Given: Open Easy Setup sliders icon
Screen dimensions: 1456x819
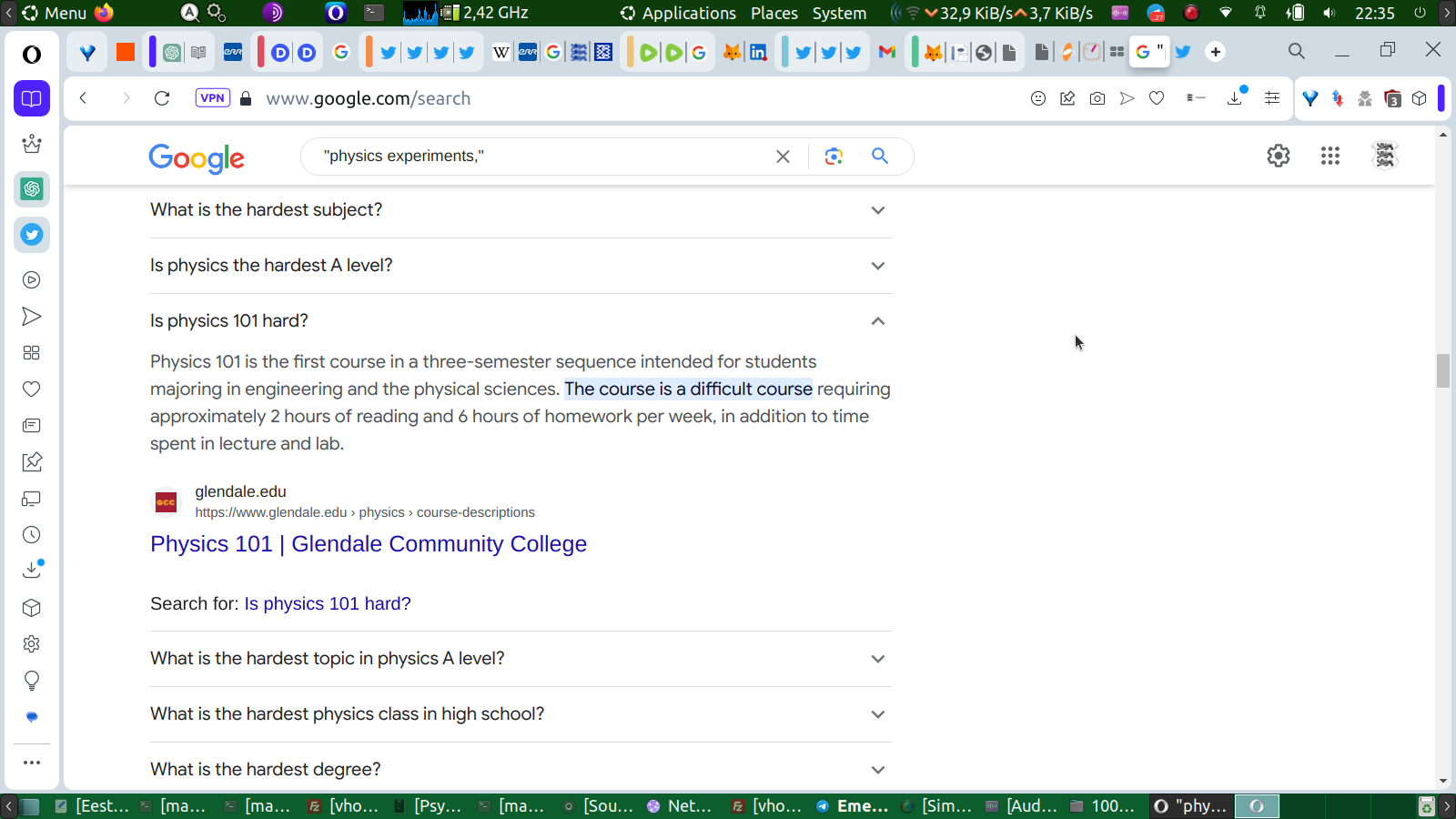Looking at the screenshot, I should (x=1272, y=98).
